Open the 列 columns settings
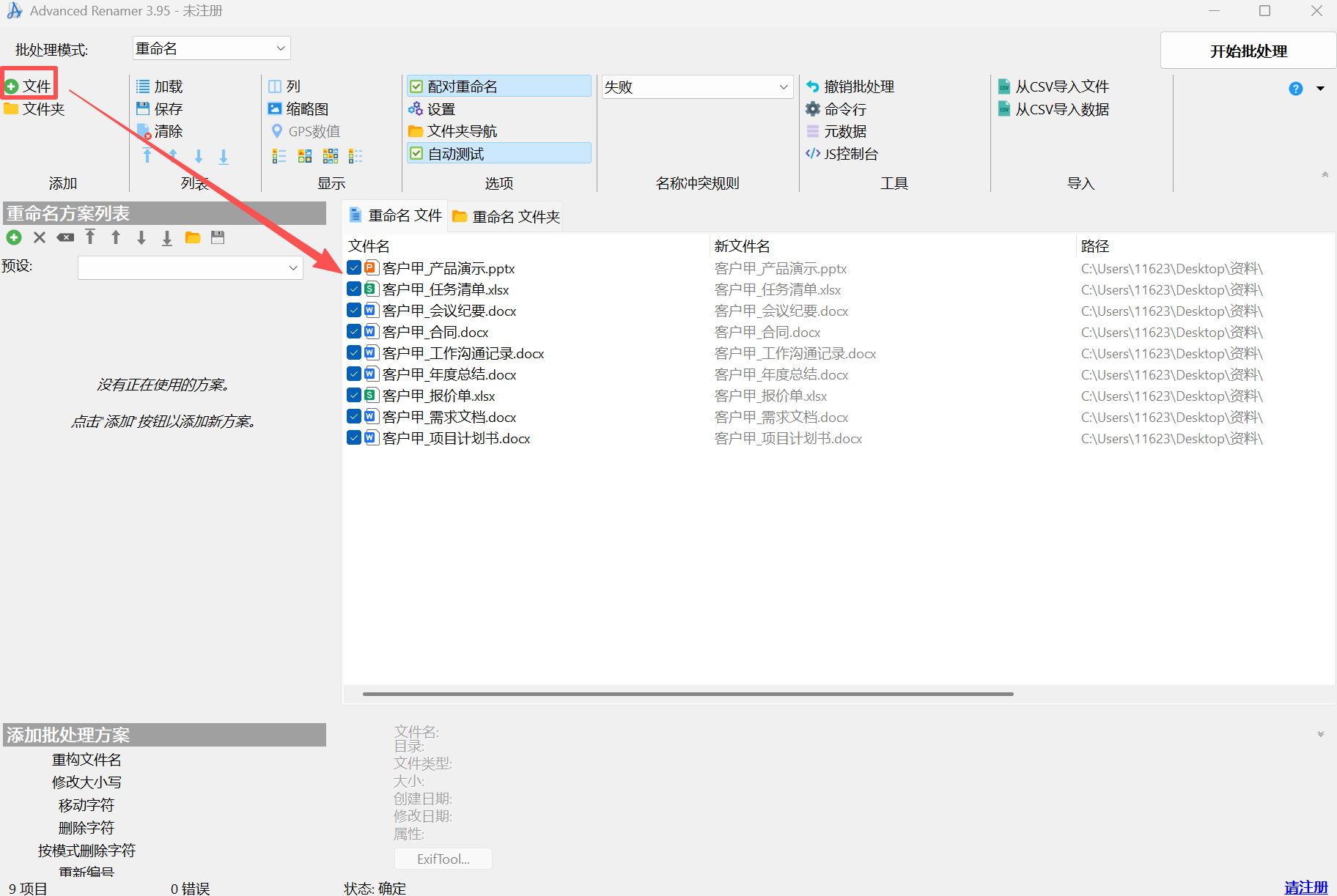1337x896 pixels. tap(284, 86)
